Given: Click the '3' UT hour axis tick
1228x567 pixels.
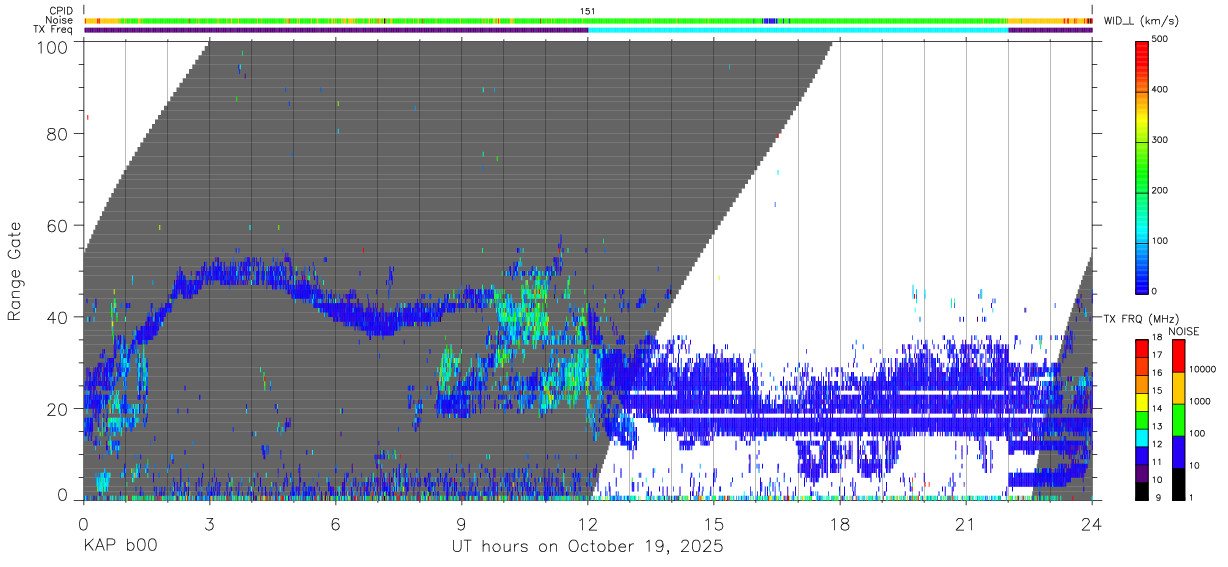Looking at the screenshot, I should pyautogui.click(x=209, y=524).
